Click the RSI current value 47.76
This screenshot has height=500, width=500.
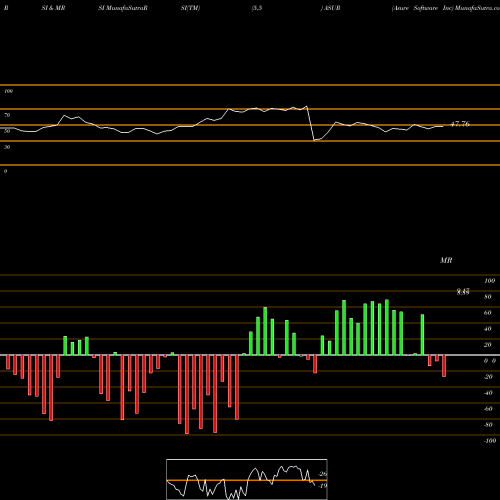pos(460,124)
